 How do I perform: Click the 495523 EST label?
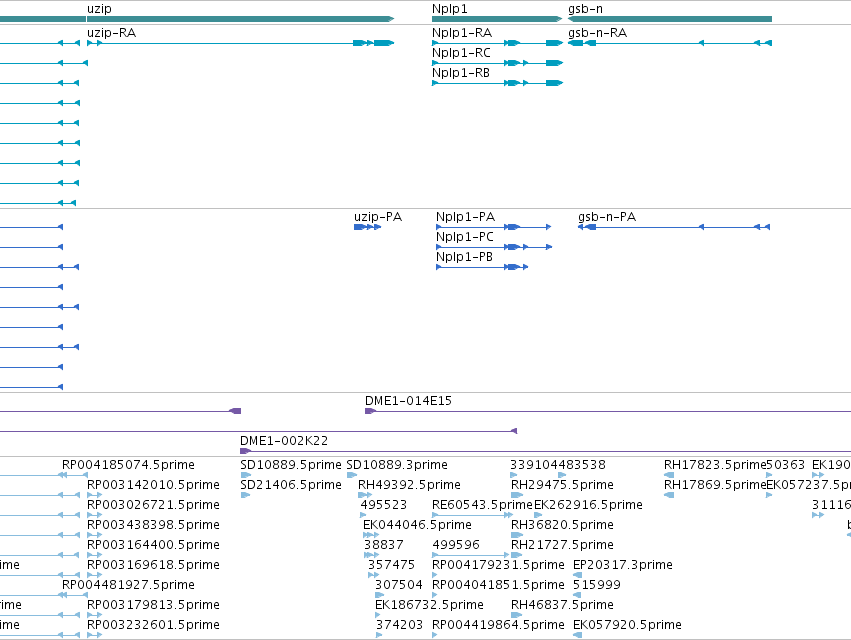click(384, 505)
